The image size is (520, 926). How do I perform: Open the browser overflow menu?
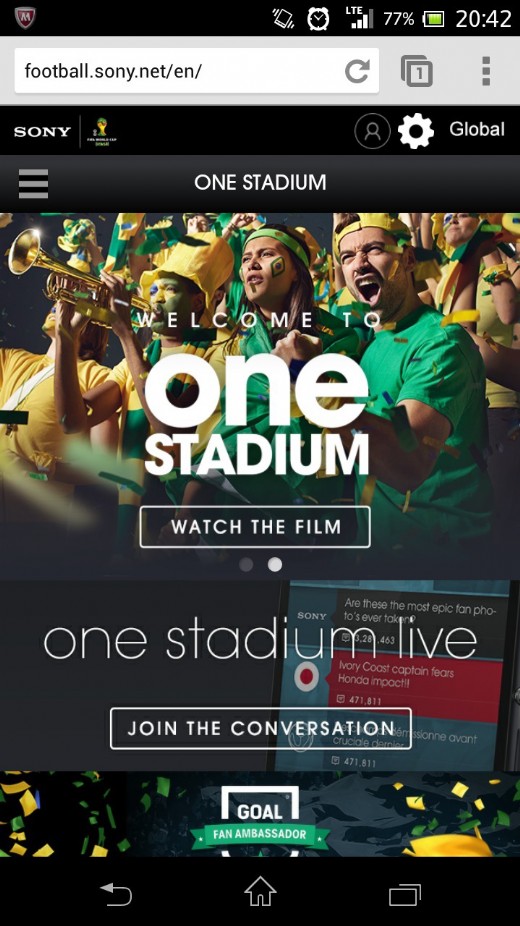486,71
